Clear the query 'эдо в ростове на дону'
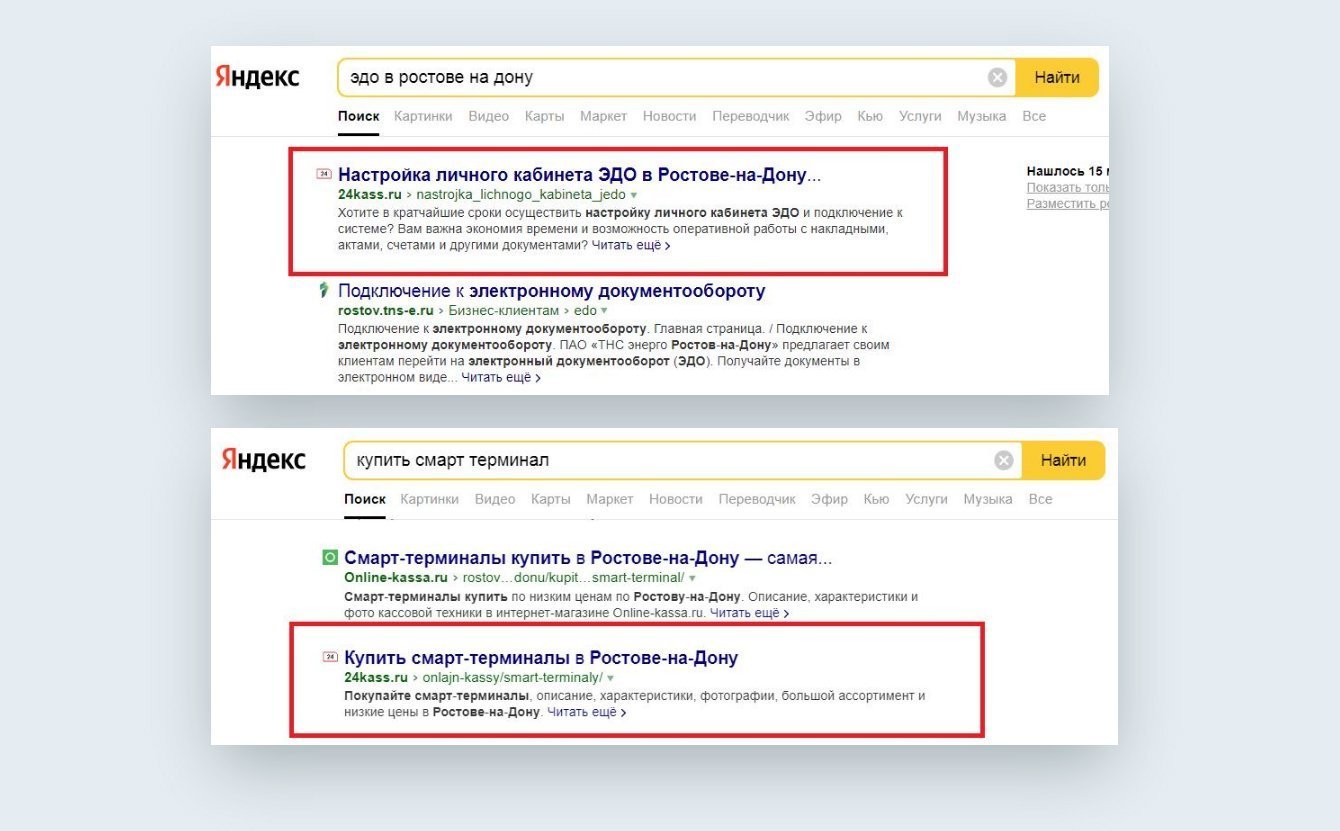The height and width of the screenshot is (831, 1340). click(x=997, y=78)
